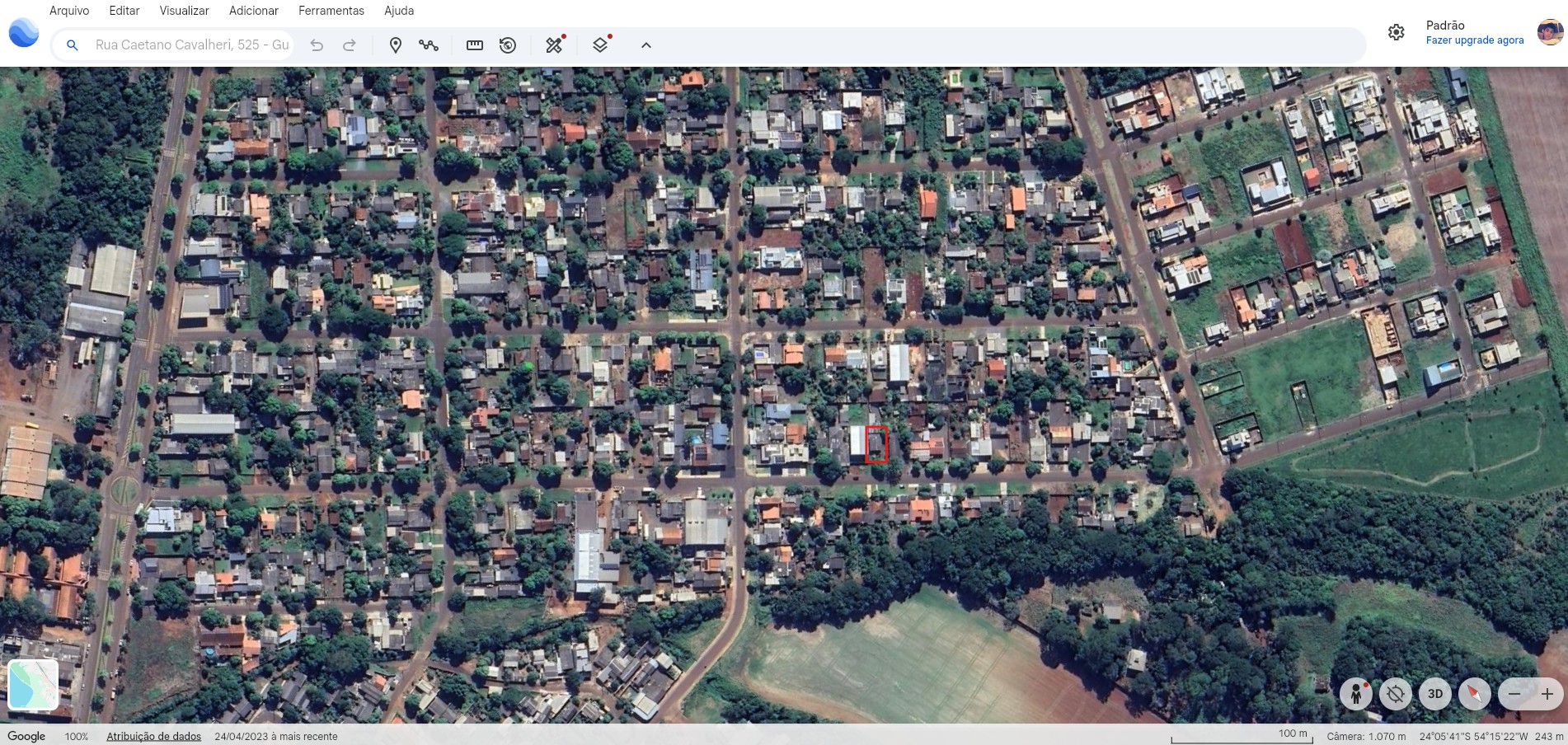Collapse the toolbar with the chevron arrow
The height and width of the screenshot is (745, 1568).
[x=646, y=45]
